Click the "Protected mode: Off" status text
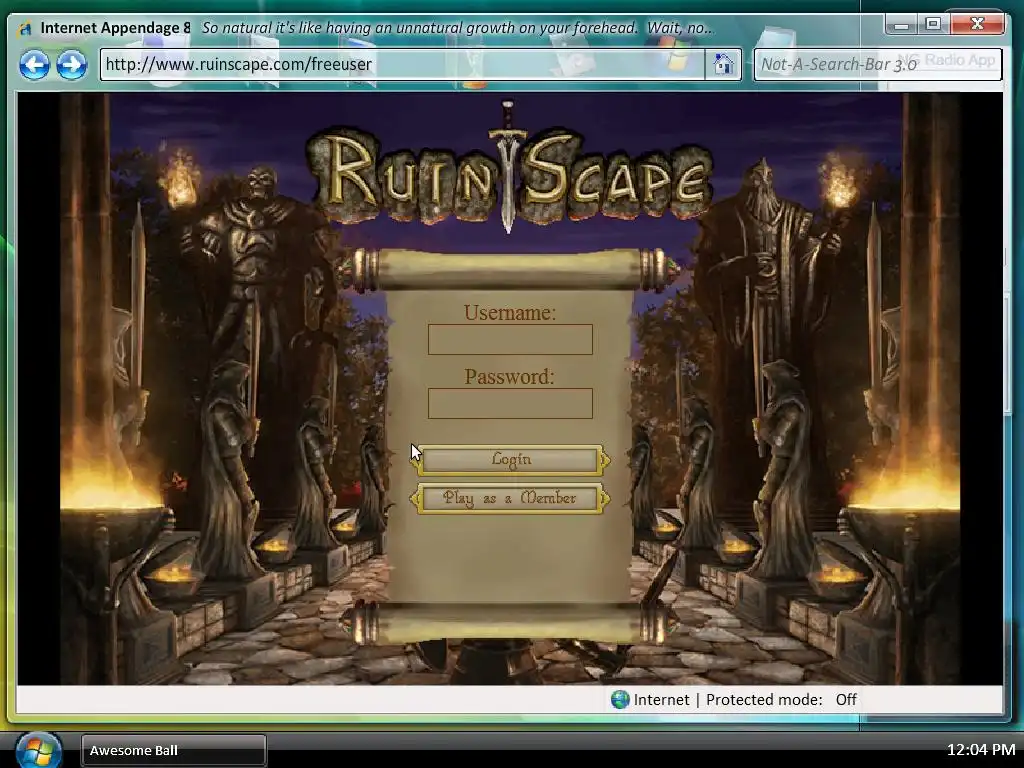 [781, 699]
